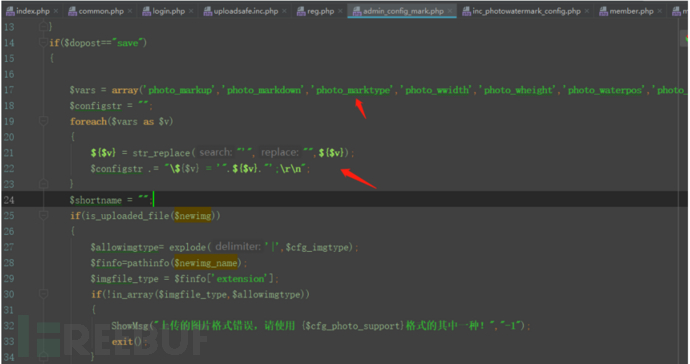Click 'photo_marktype' string on line 17

[x=353, y=90]
